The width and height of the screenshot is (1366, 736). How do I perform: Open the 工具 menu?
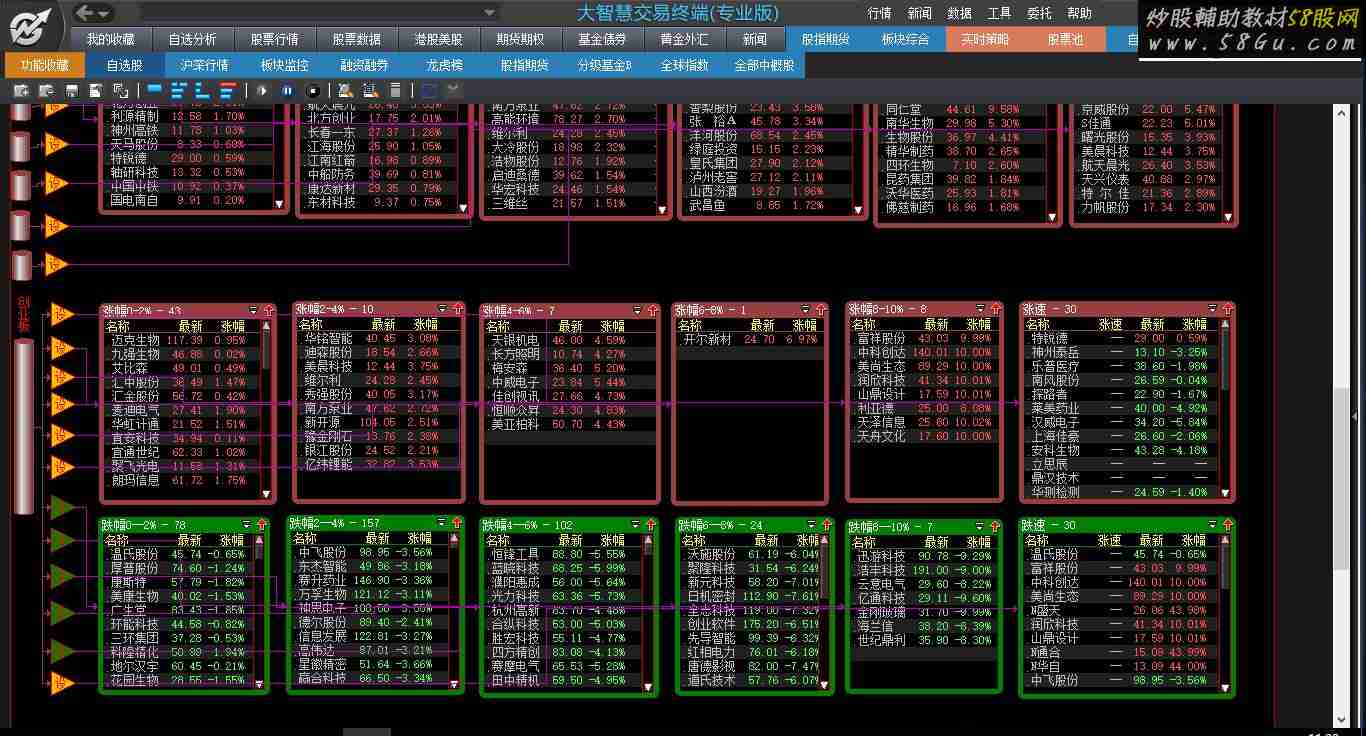point(999,13)
